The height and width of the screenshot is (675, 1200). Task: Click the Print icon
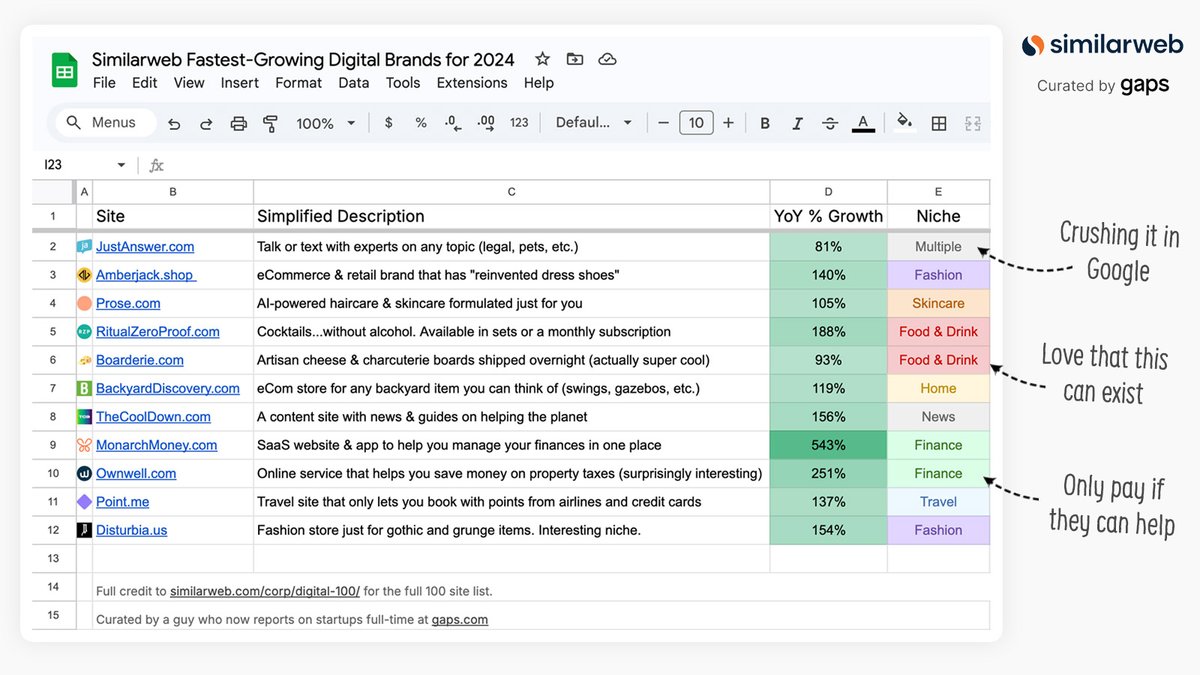point(238,123)
